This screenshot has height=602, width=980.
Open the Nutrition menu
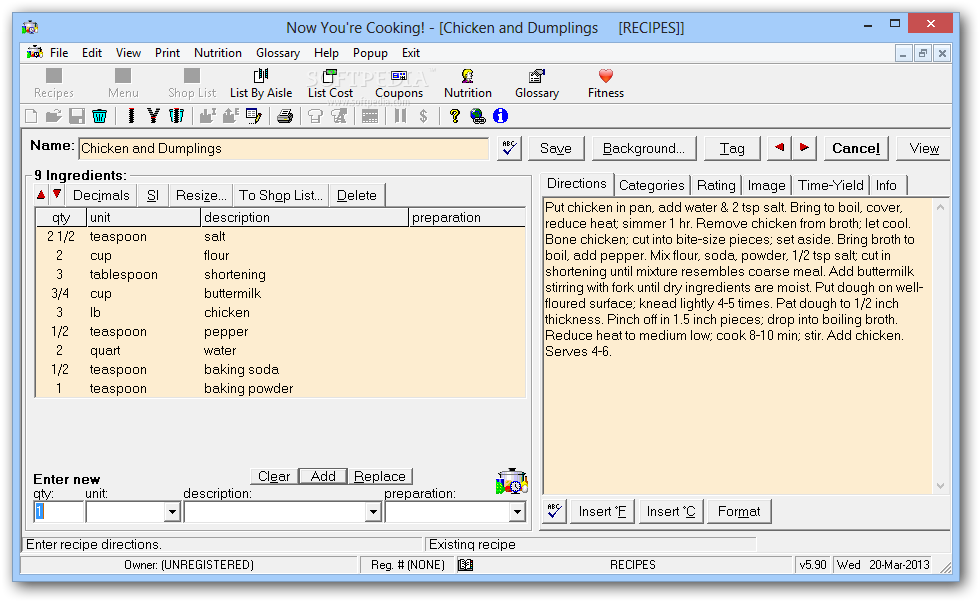click(218, 53)
